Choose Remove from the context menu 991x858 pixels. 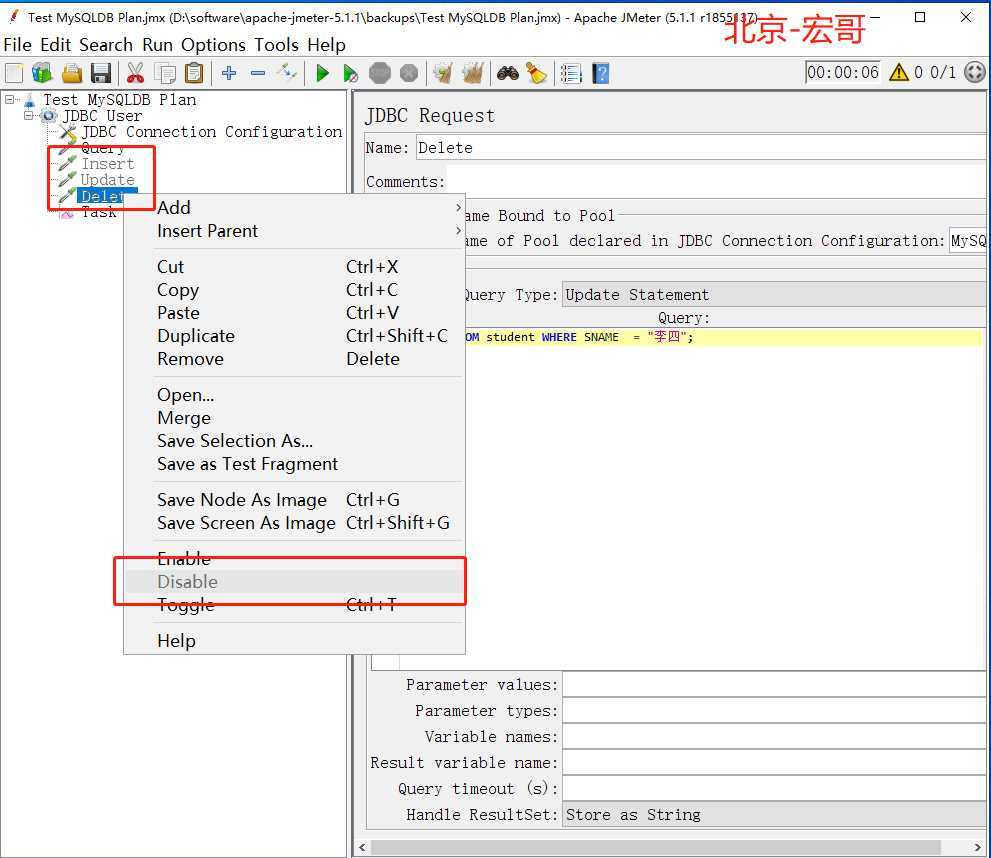tap(295, 359)
